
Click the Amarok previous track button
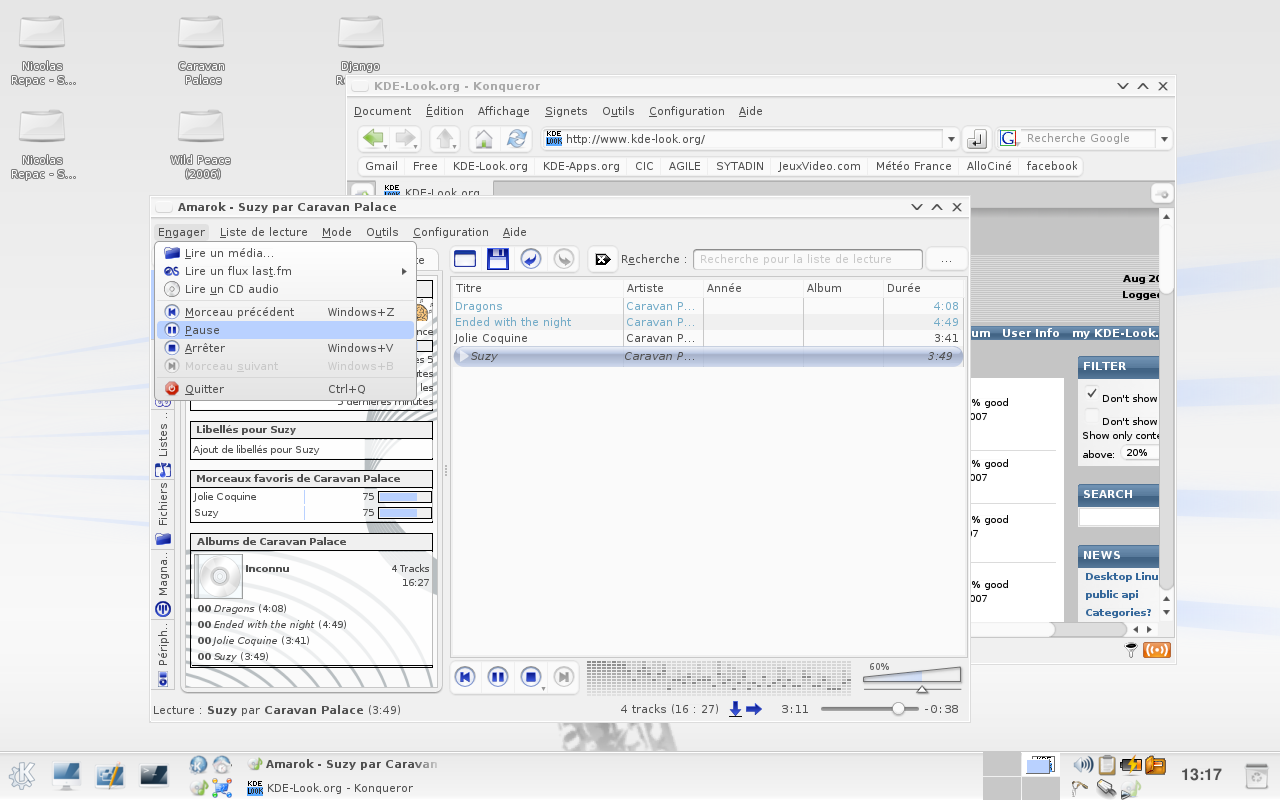[465, 677]
